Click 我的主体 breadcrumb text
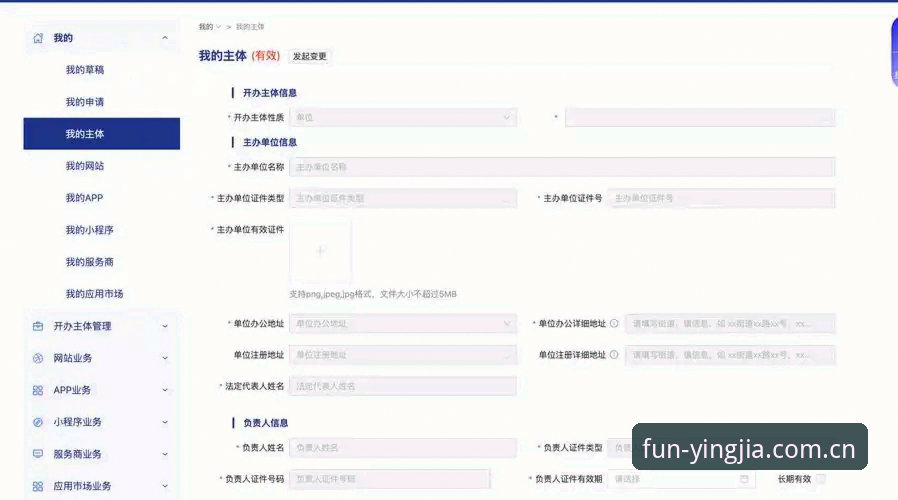The width and height of the screenshot is (898, 500). (x=250, y=27)
